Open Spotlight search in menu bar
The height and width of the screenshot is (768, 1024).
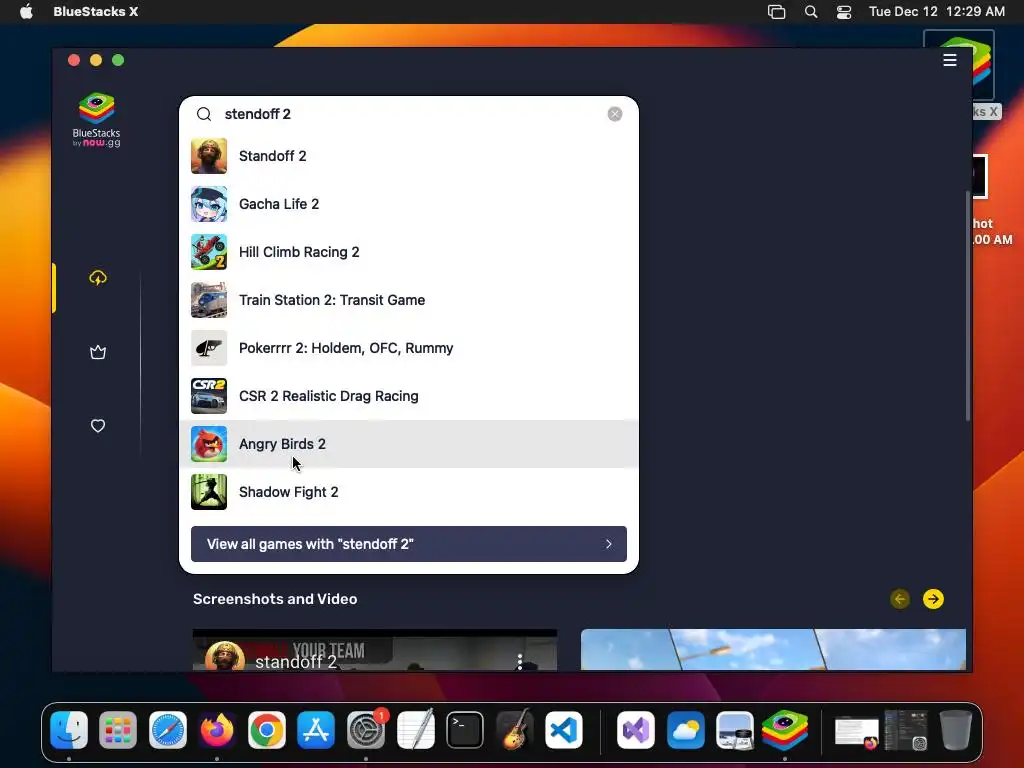(811, 12)
